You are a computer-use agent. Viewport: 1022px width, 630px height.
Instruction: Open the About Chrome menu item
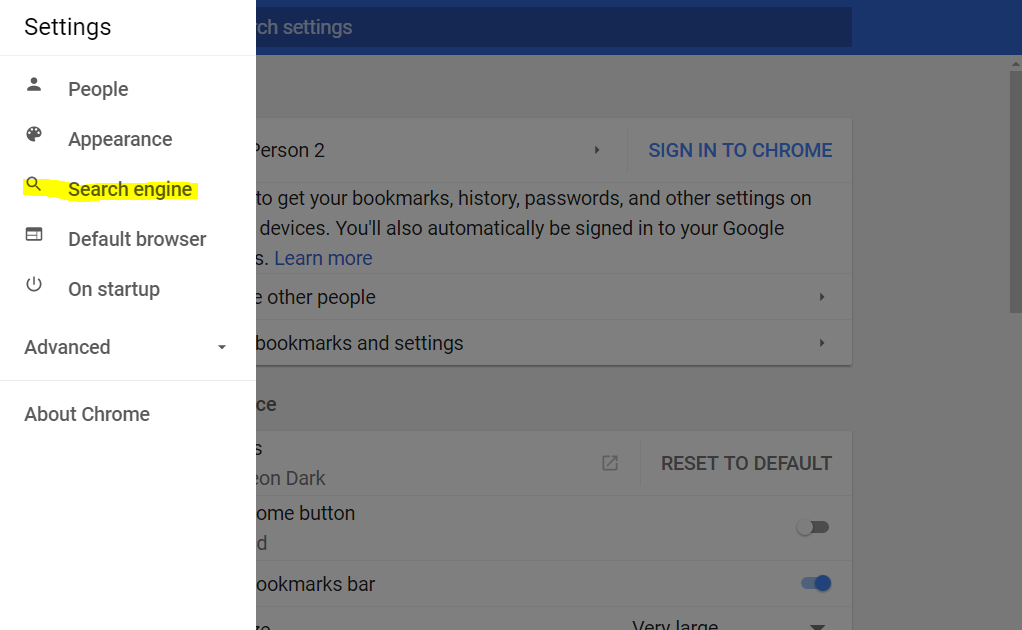(87, 414)
